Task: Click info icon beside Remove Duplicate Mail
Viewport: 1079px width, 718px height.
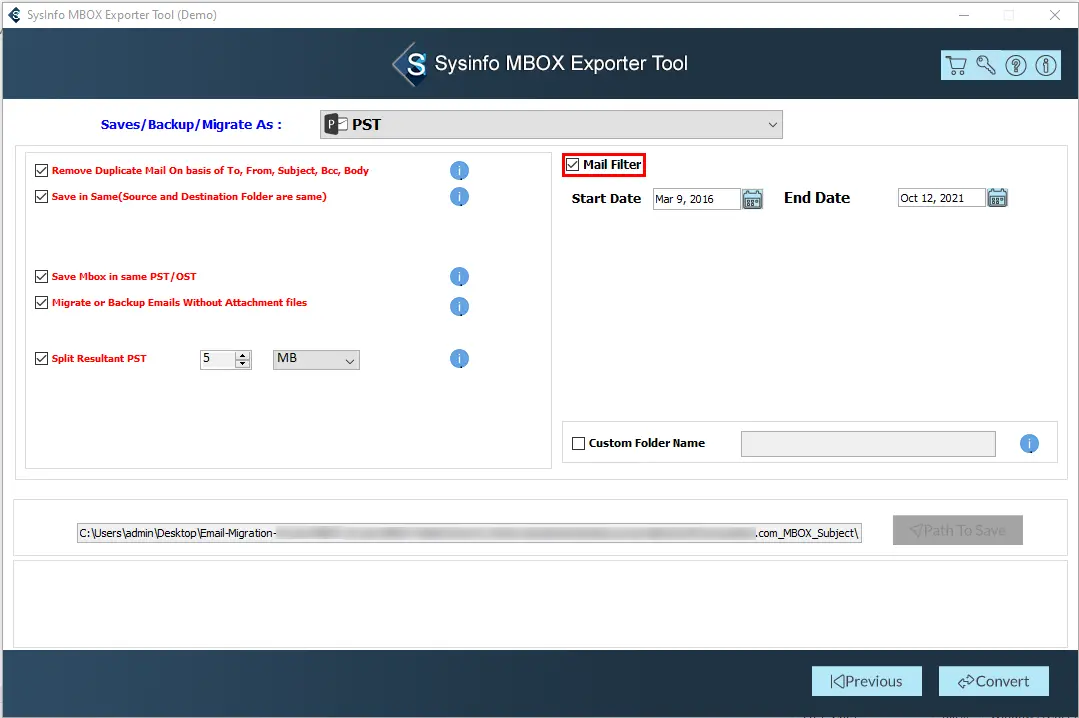Action: click(x=459, y=170)
